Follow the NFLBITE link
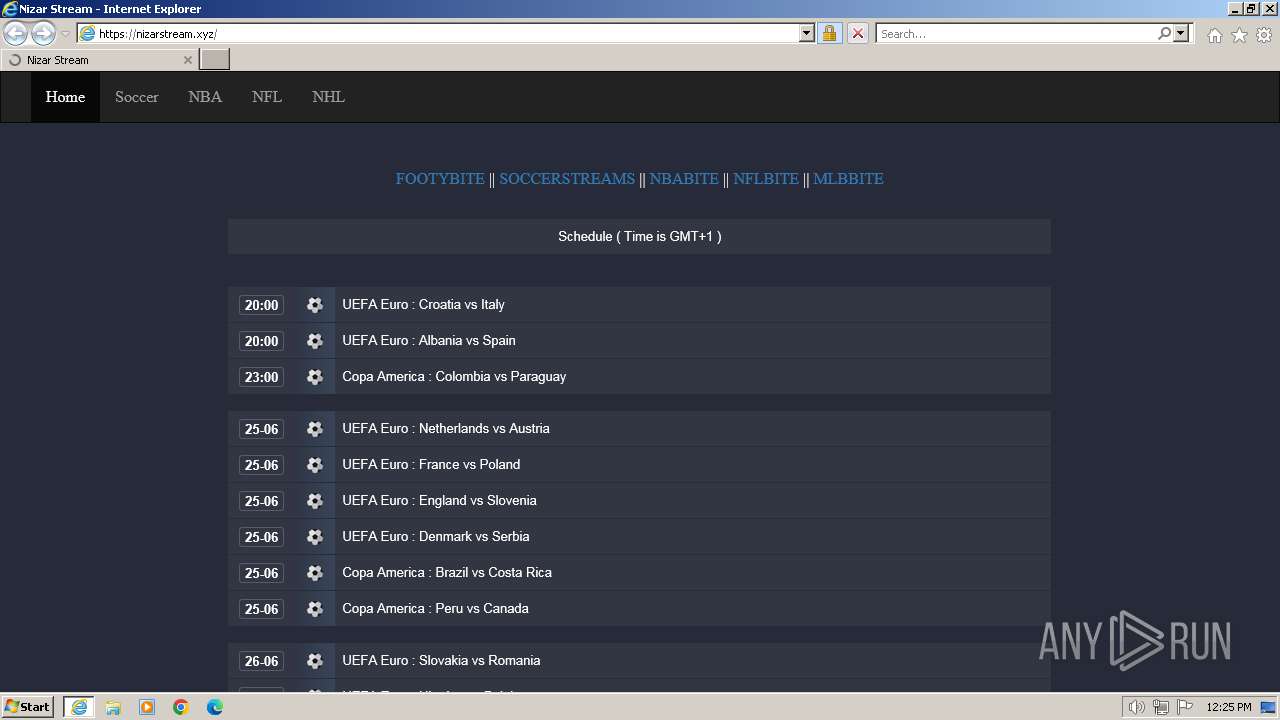This screenshot has width=1280, height=720. click(766, 179)
